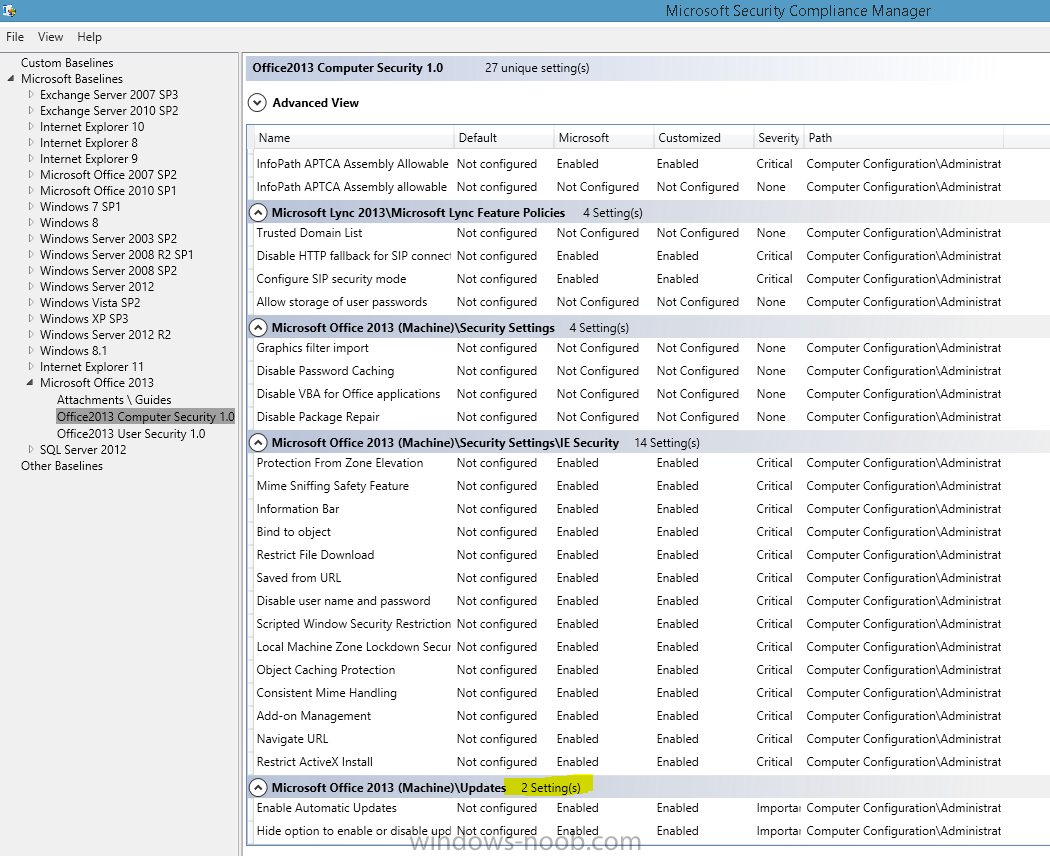Image resolution: width=1050 pixels, height=856 pixels.
Task: Select Office2013 User Security 1.0 baseline
Action: pyautogui.click(x=131, y=434)
